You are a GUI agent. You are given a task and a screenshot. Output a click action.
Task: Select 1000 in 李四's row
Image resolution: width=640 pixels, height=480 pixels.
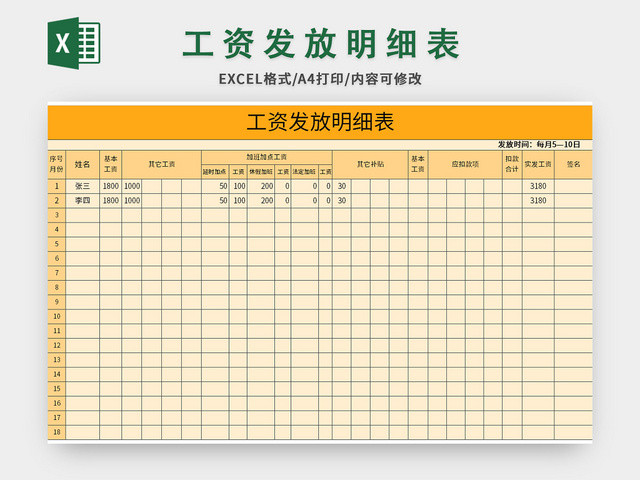[132, 200]
